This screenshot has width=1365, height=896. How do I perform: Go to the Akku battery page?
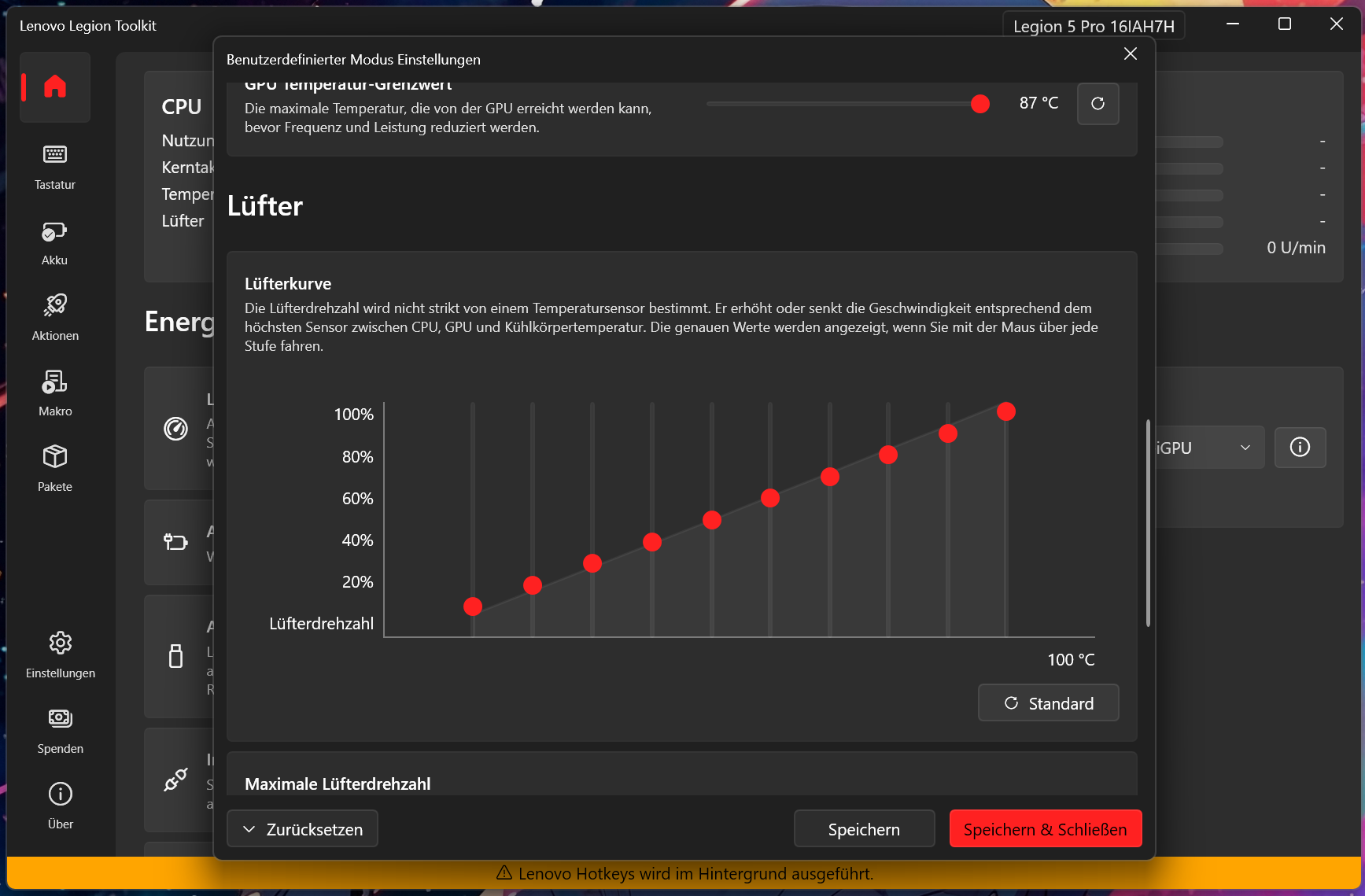(55, 242)
